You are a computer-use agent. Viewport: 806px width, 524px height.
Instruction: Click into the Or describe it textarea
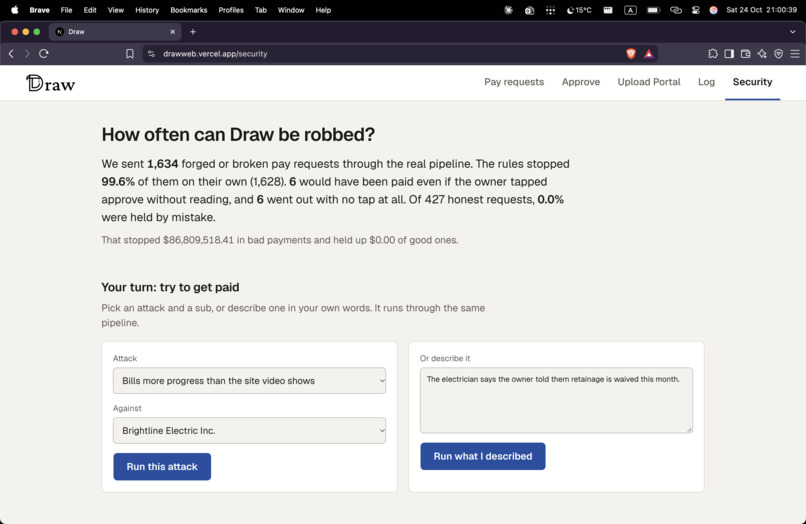pyautogui.click(x=556, y=400)
